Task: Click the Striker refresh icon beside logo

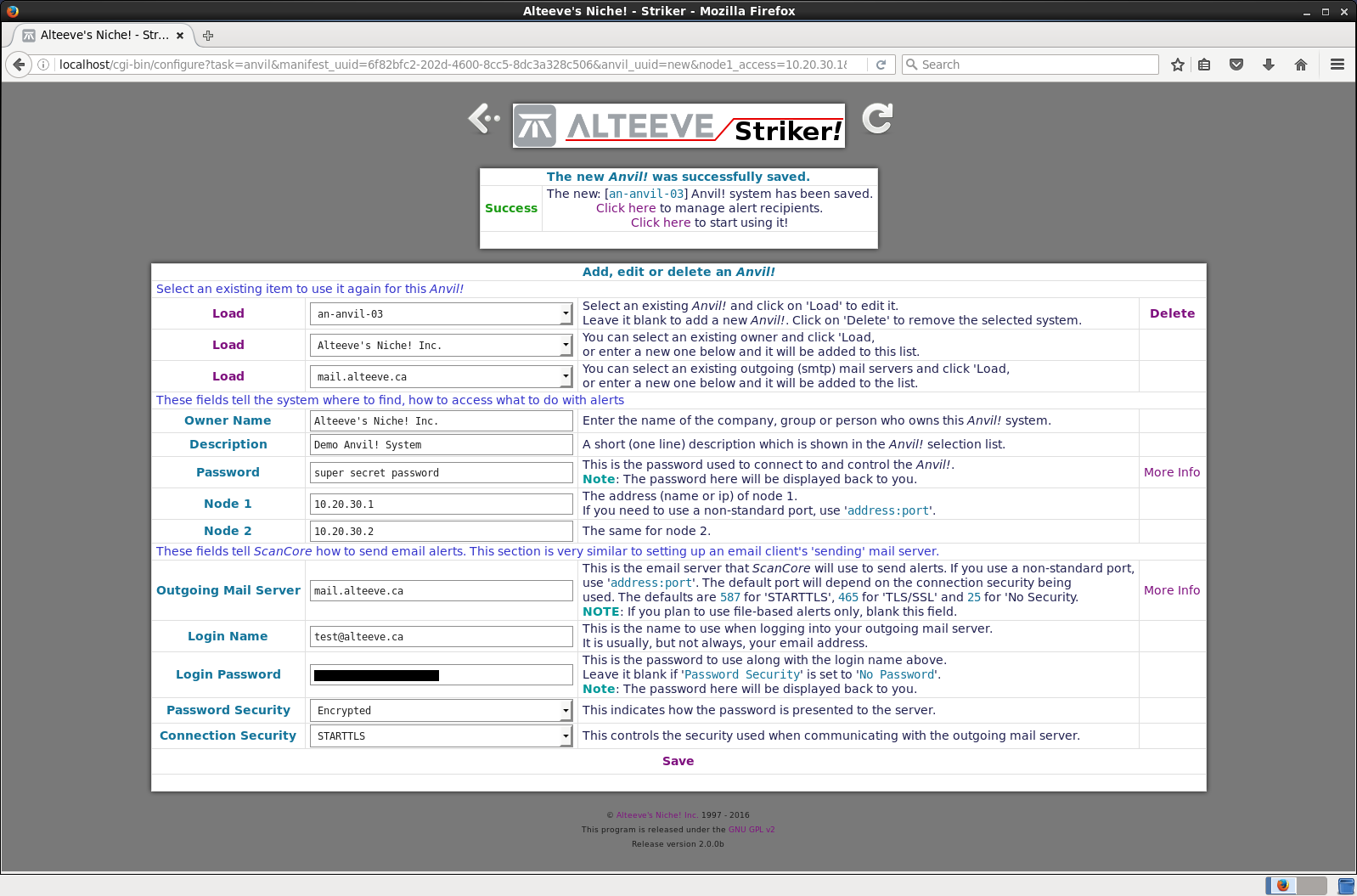Action: point(877,118)
